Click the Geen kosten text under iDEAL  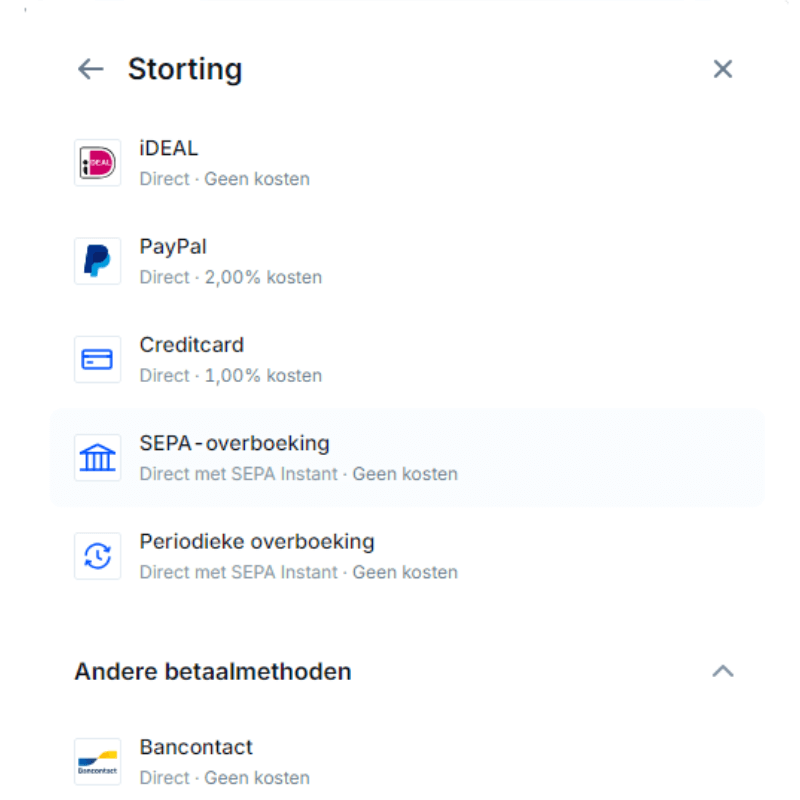256,178
